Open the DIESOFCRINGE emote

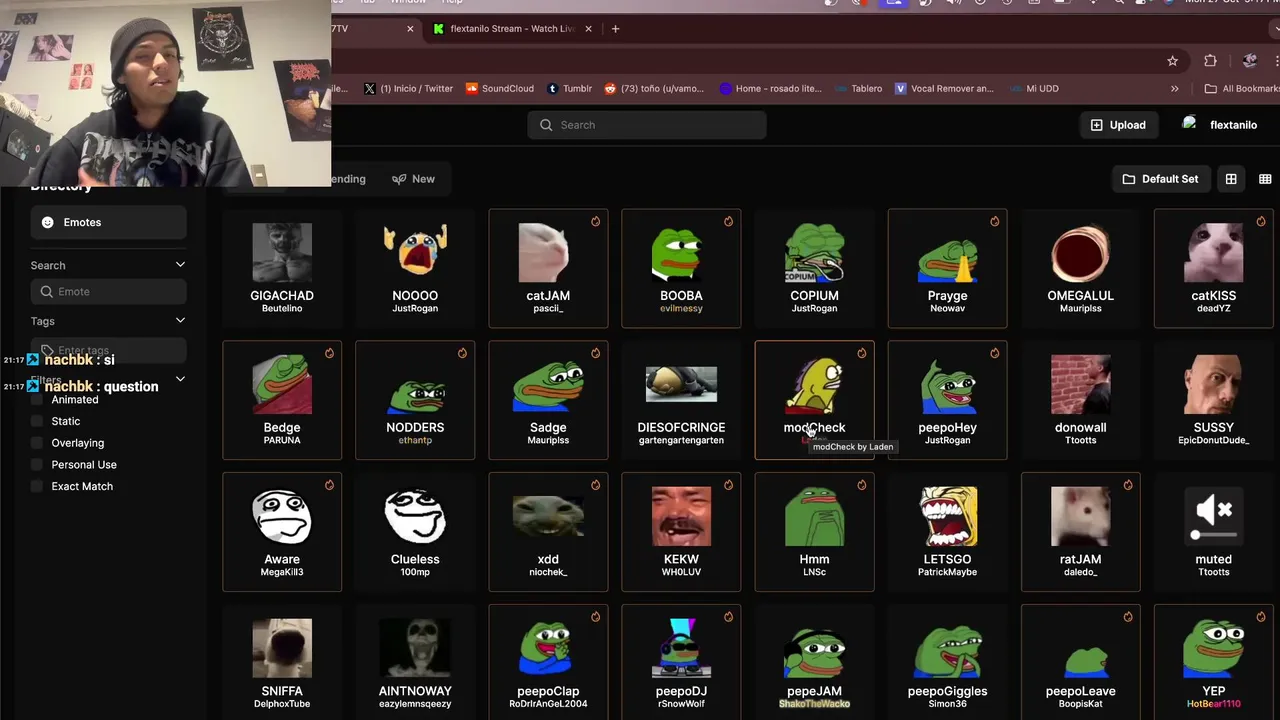[x=681, y=400]
